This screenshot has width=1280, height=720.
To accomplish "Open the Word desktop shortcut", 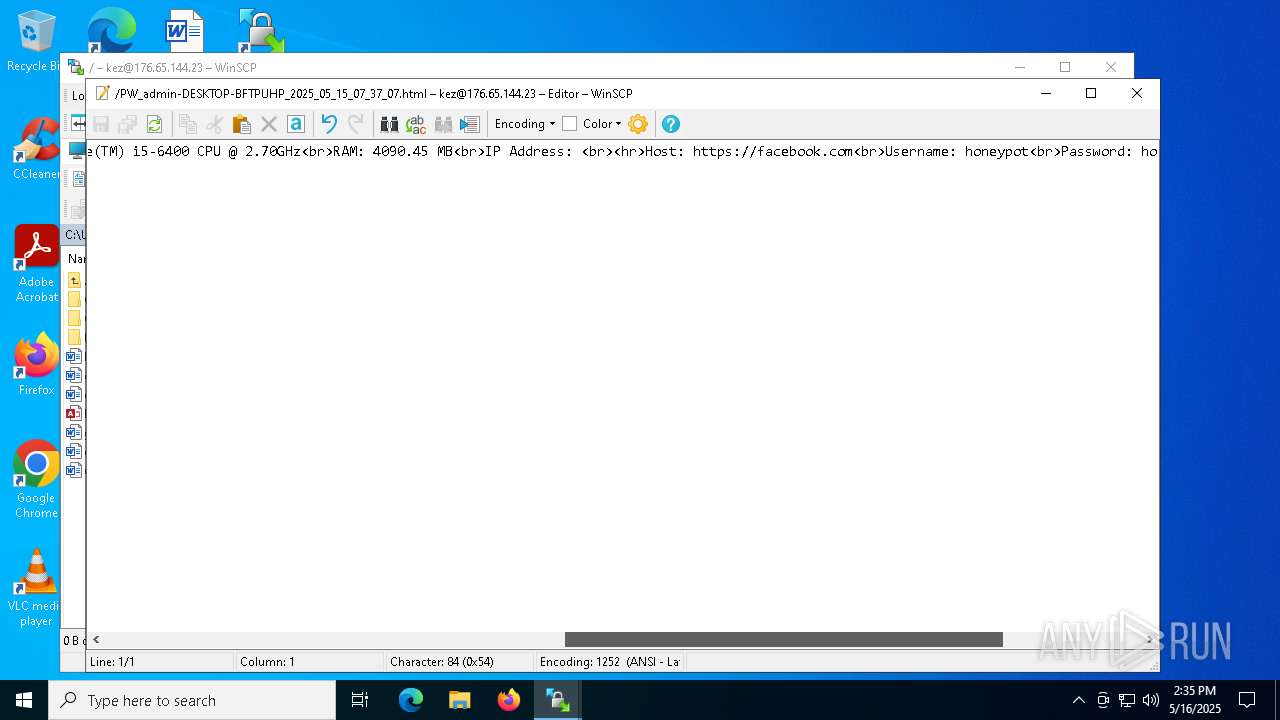I will tap(184, 30).
